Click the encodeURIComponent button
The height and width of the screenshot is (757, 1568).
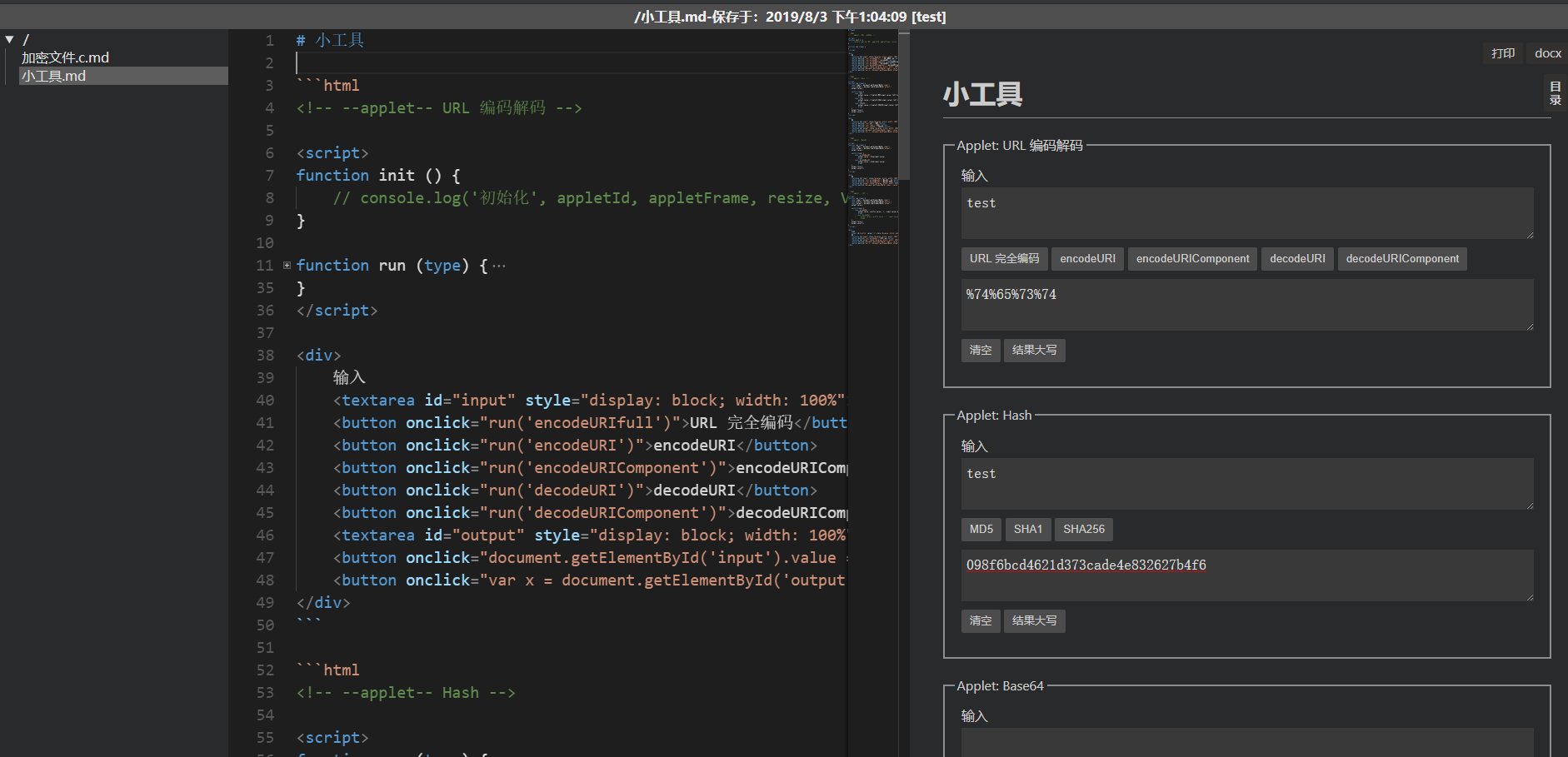(1192, 259)
